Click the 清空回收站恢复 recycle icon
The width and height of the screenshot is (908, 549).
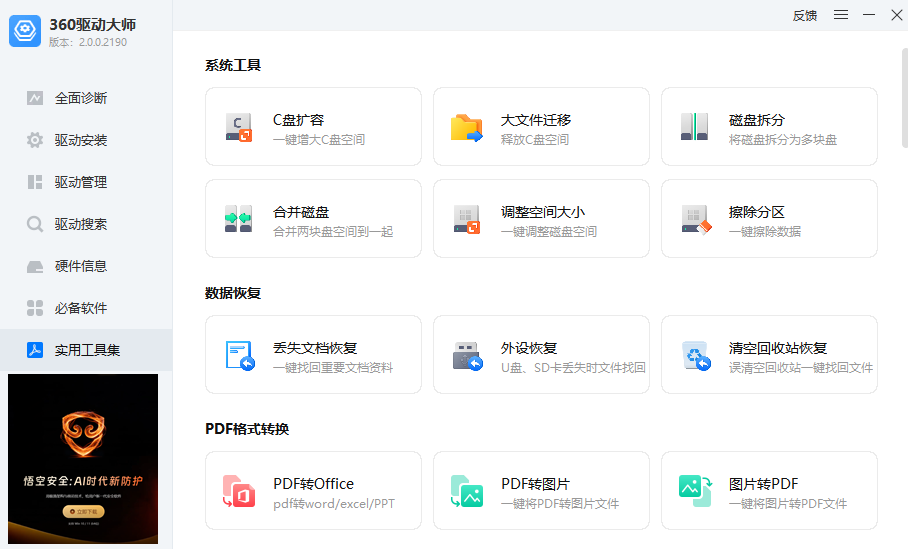click(x=696, y=356)
